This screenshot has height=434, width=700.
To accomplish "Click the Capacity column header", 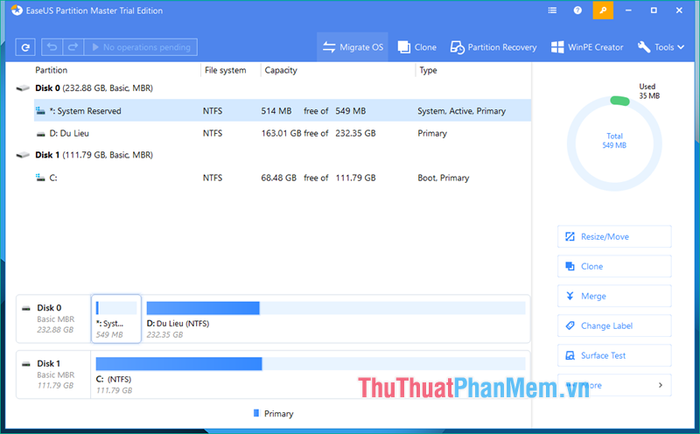I will [x=281, y=70].
